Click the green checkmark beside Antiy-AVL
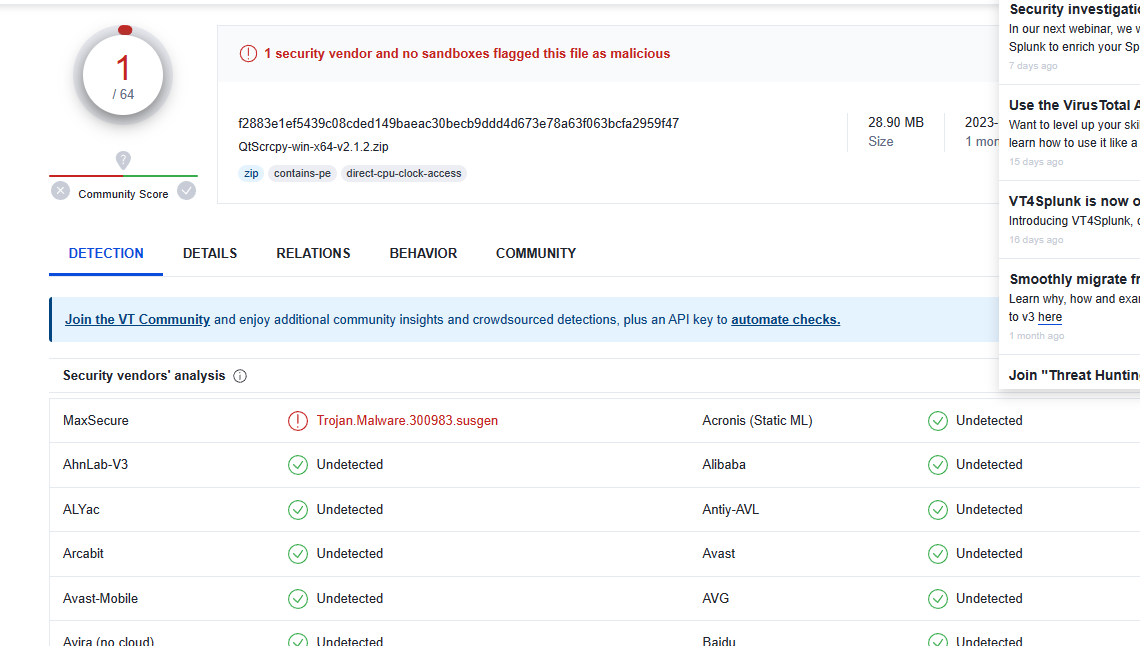Image resolution: width=1140 pixels, height=646 pixels. click(937, 509)
